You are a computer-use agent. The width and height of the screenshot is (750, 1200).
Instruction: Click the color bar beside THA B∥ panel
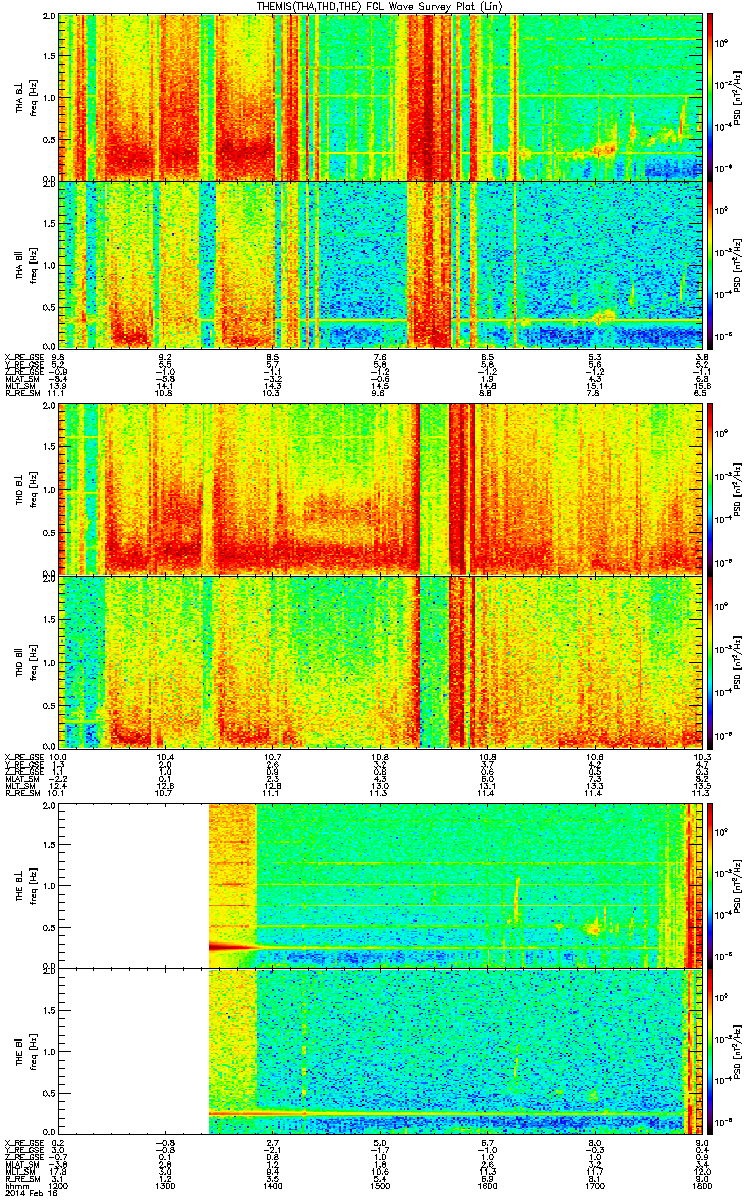(x=709, y=263)
